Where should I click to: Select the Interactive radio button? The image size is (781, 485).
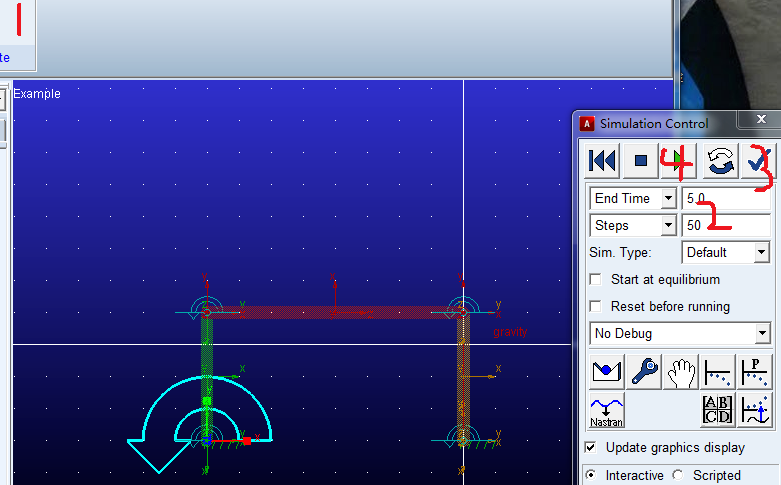point(592,475)
